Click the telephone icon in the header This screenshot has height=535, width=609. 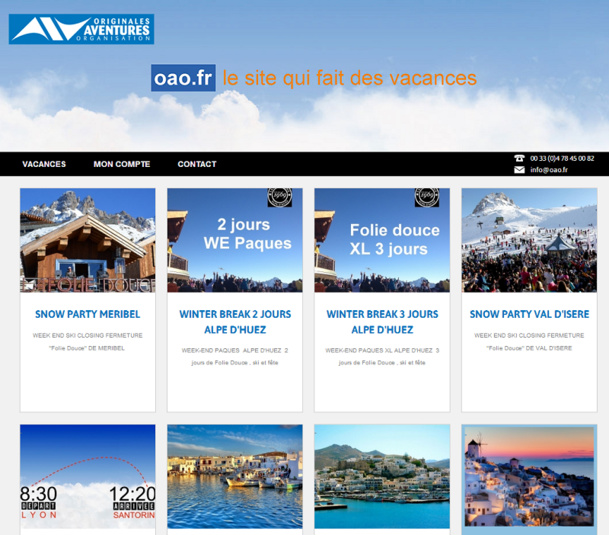[x=519, y=158]
